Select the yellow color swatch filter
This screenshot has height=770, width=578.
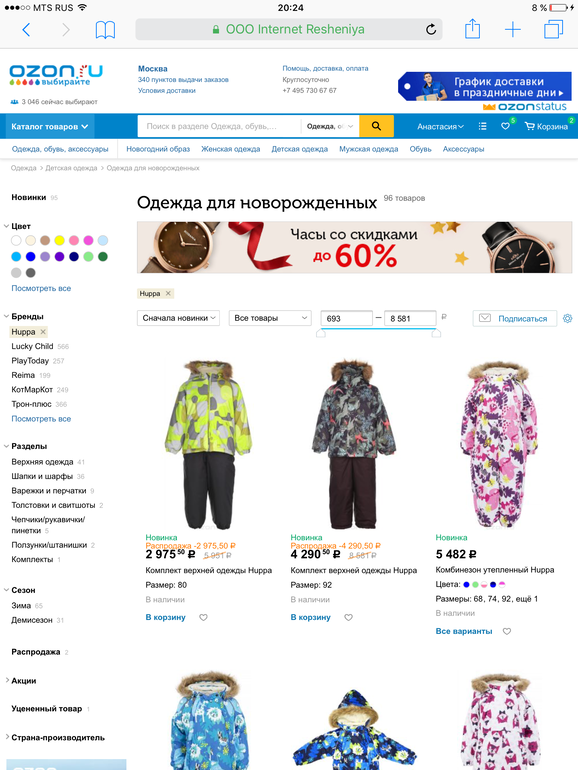click(59, 240)
